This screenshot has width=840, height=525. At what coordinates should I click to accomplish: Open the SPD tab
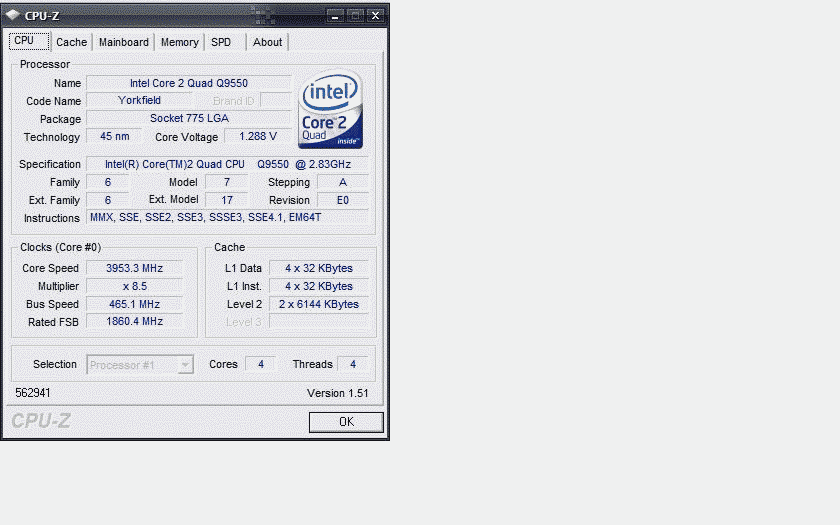tap(221, 42)
